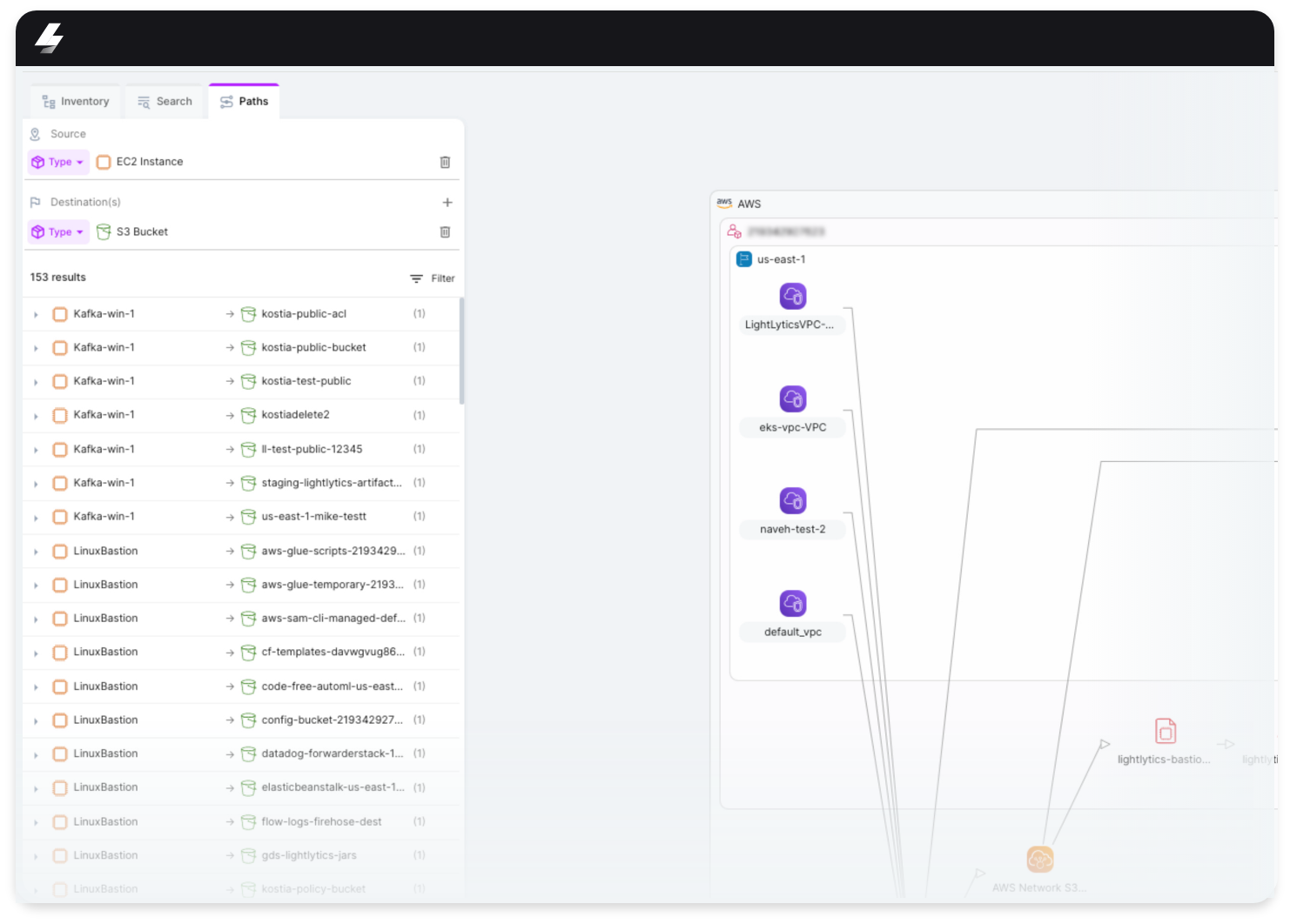Click the cf-templates-davwgvug86 bucket icon
This screenshot has width=1290, height=924.
tap(248, 653)
